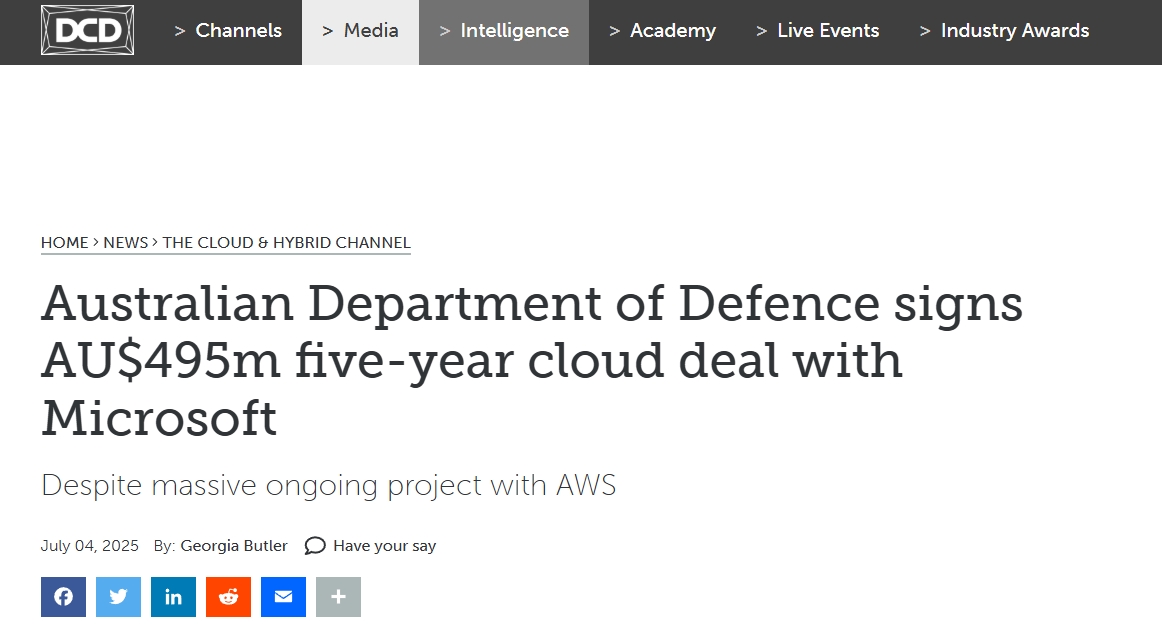Click the comment bubble icon
The width and height of the screenshot is (1162, 633).
tap(315, 546)
